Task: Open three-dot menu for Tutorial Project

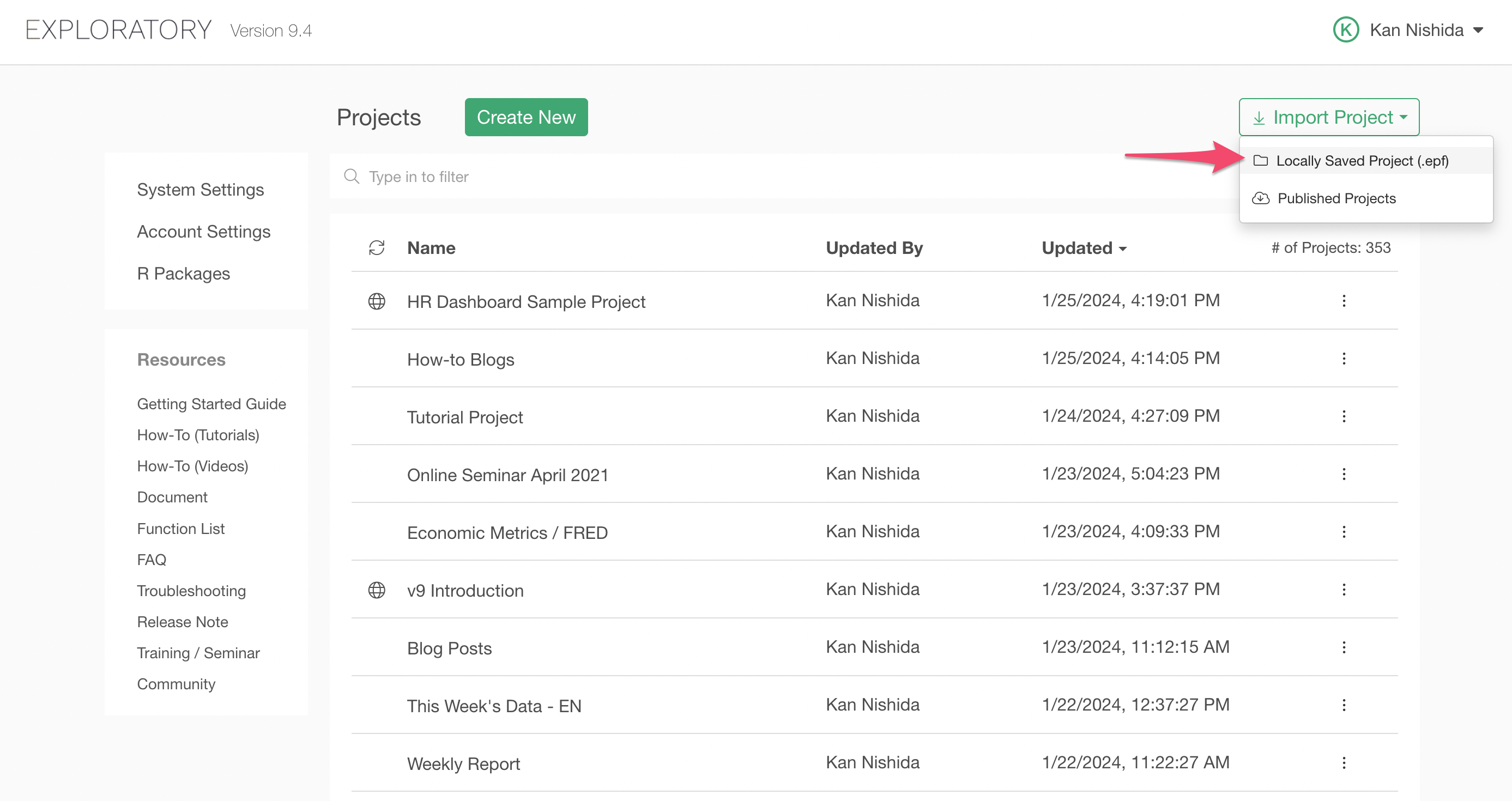Action: coord(1344,417)
